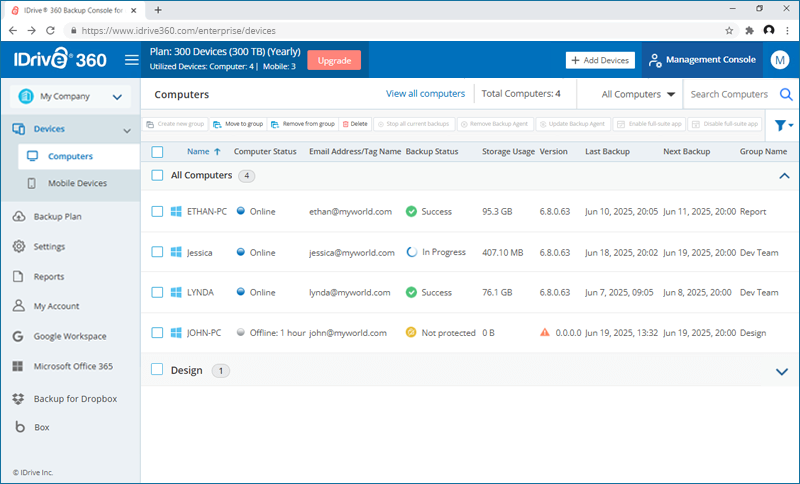Bookmark the page with star icon
The height and width of the screenshot is (484, 800).
(x=729, y=31)
